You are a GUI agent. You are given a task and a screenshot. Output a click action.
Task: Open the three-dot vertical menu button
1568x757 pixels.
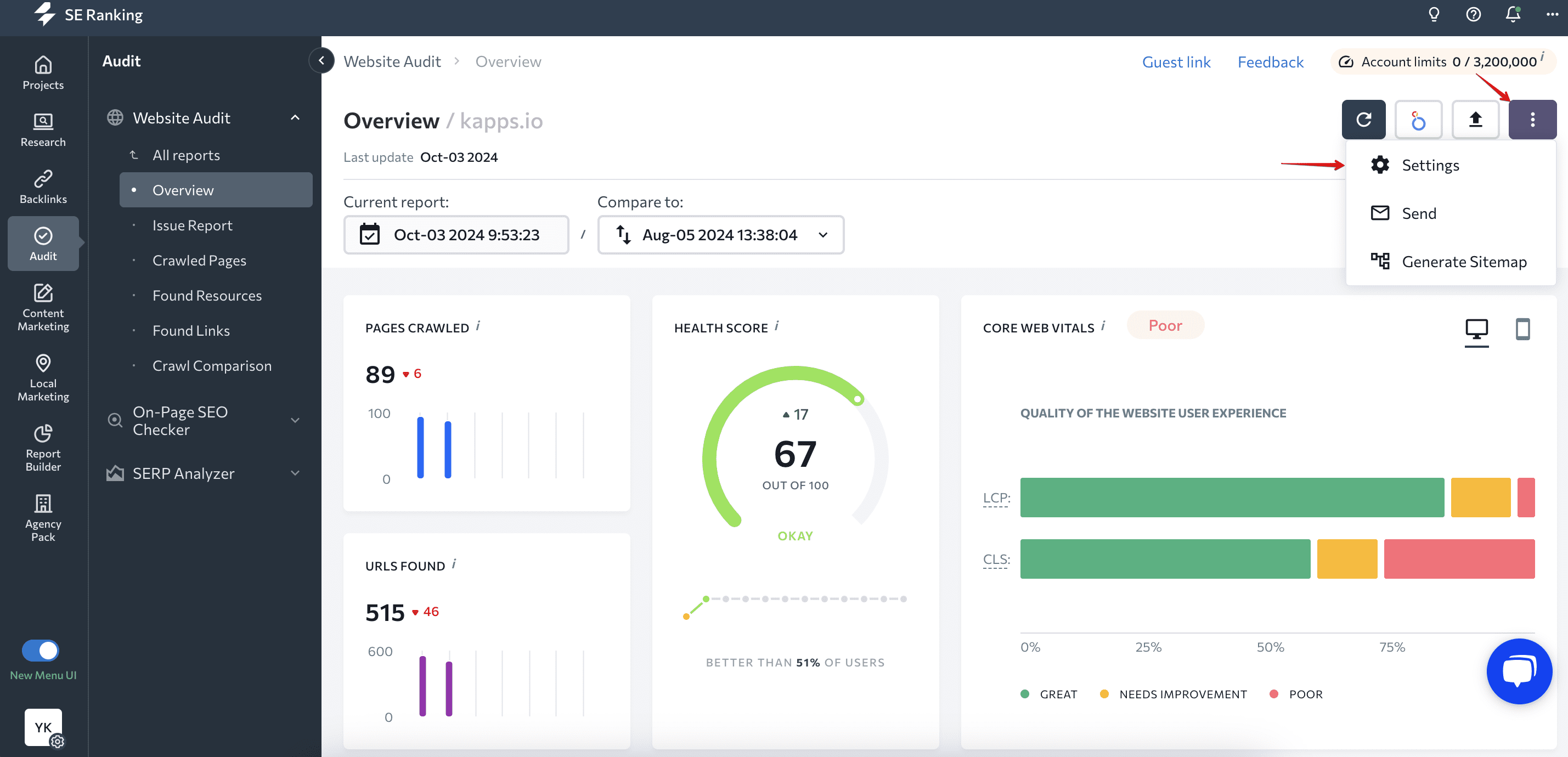pyautogui.click(x=1532, y=119)
